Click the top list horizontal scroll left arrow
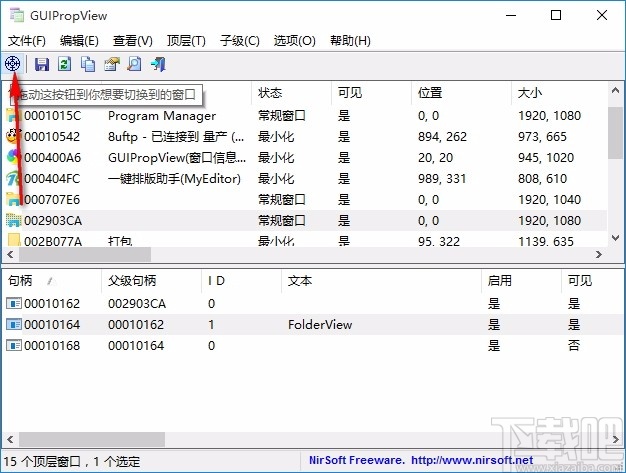The width and height of the screenshot is (626, 473). click(10, 254)
